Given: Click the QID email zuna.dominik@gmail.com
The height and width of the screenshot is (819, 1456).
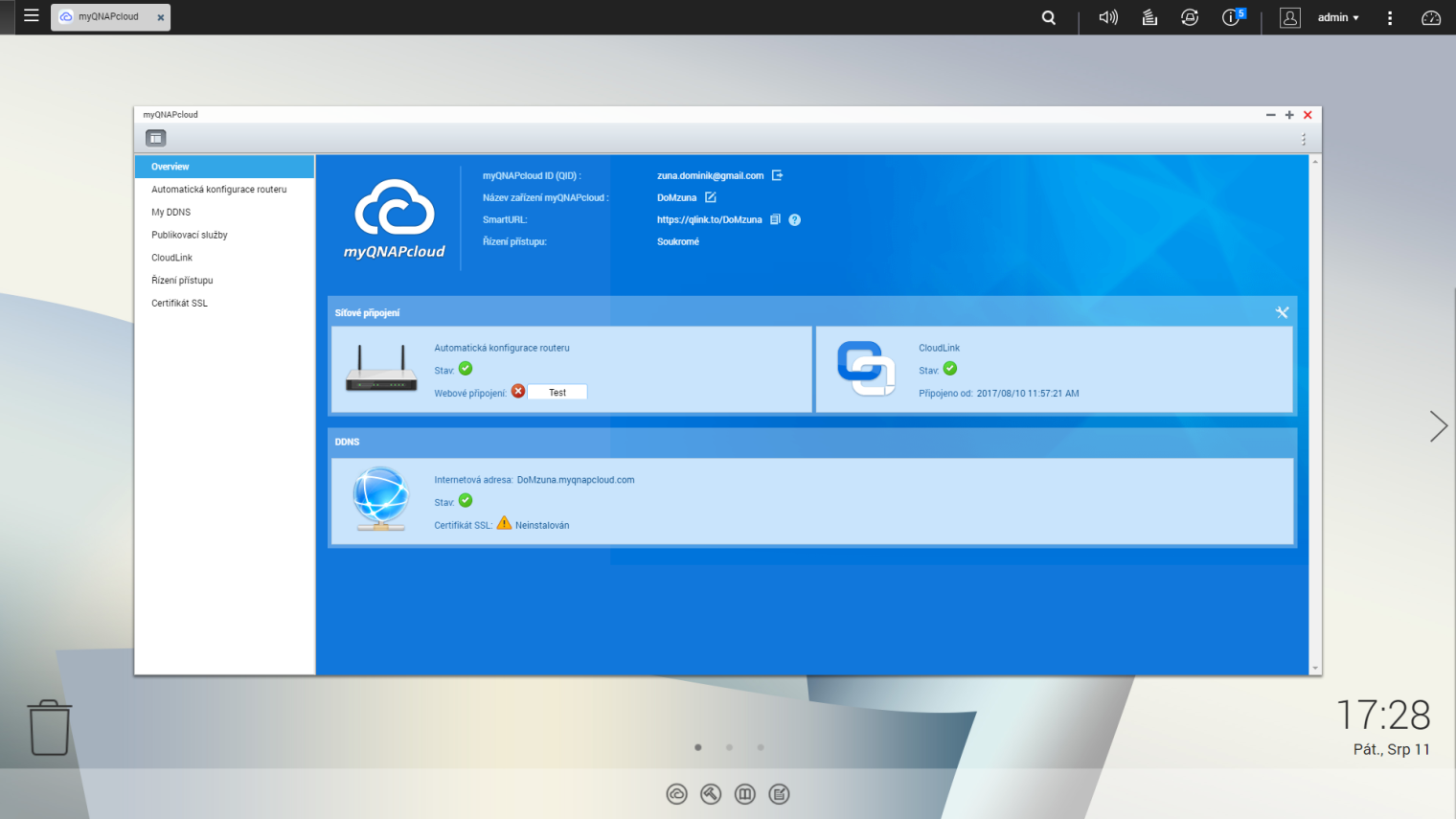Looking at the screenshot, I should [x=711, y=176].
